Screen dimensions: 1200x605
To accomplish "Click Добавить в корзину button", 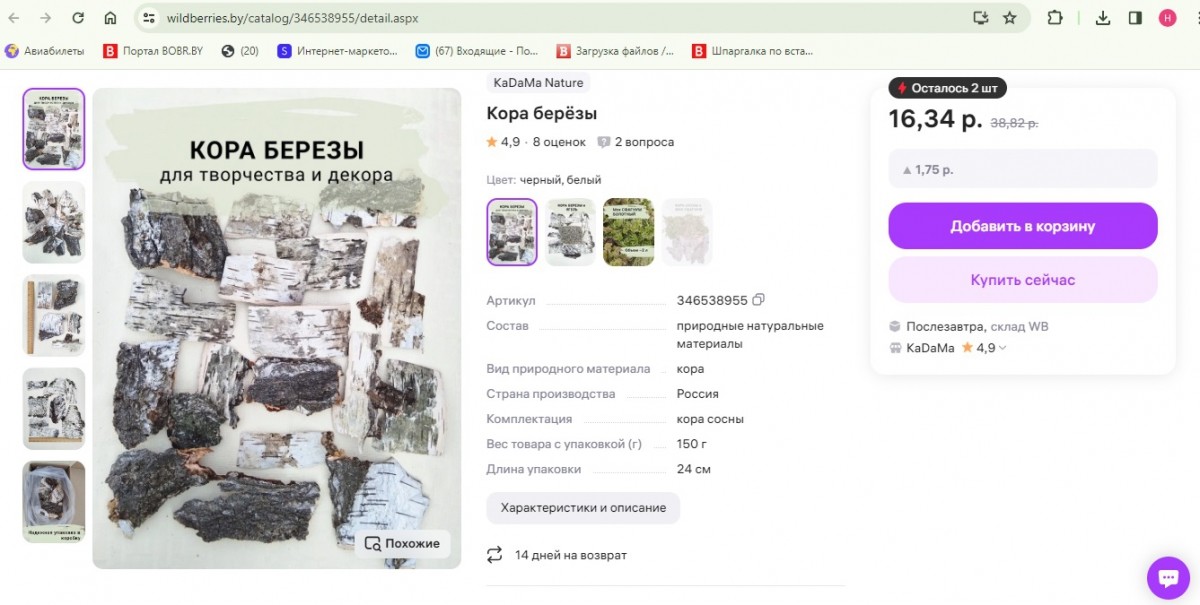I will click(1022, 226).
